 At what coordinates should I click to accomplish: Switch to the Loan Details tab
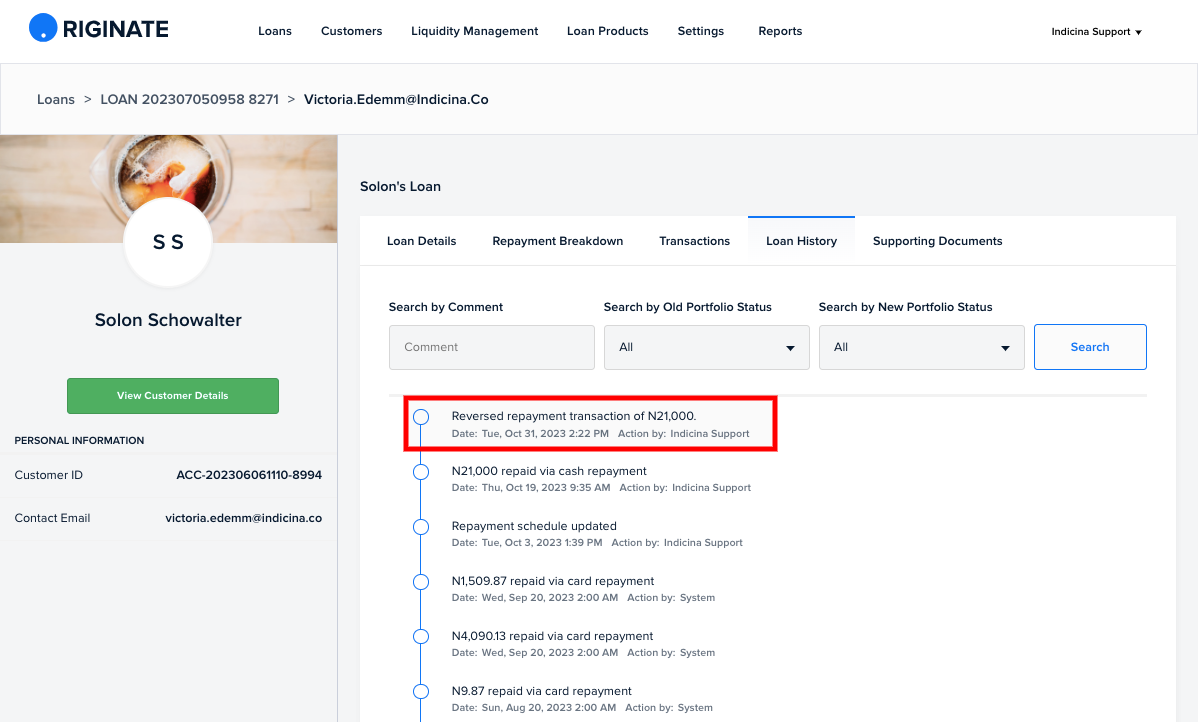pyautogui.click(x=422, y=241)
